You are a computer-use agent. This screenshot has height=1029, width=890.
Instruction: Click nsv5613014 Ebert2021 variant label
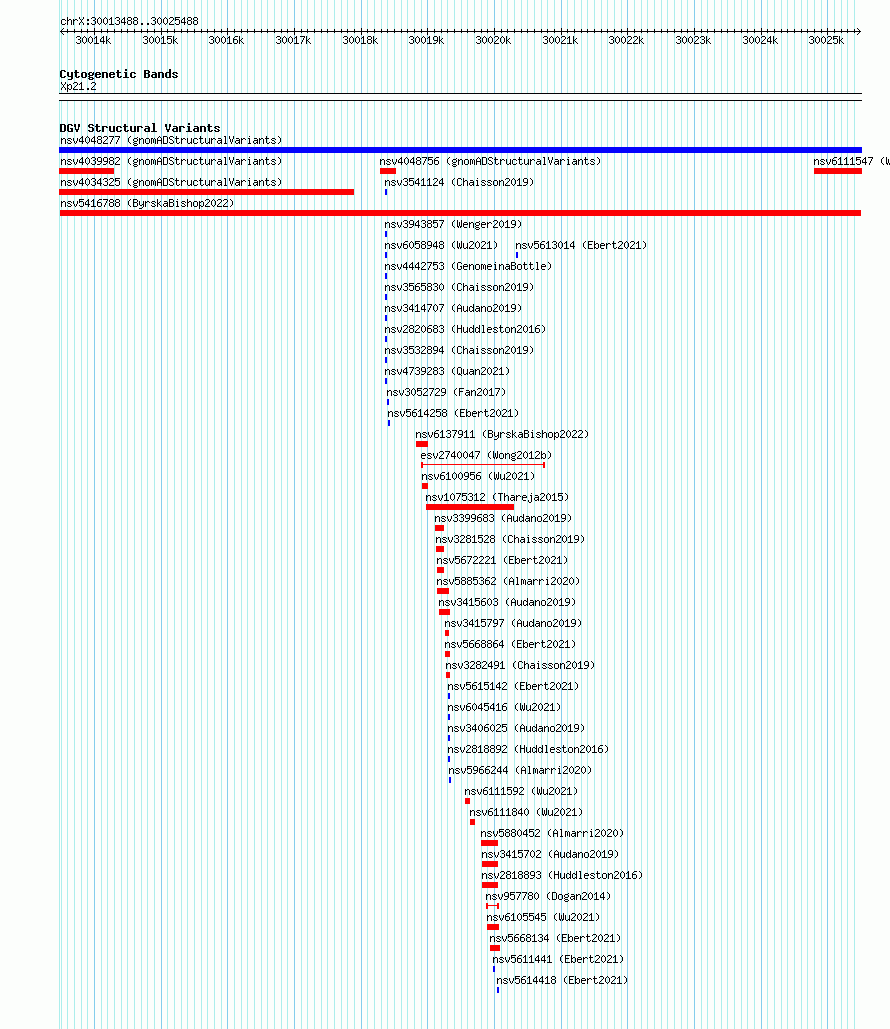point(581,245)
